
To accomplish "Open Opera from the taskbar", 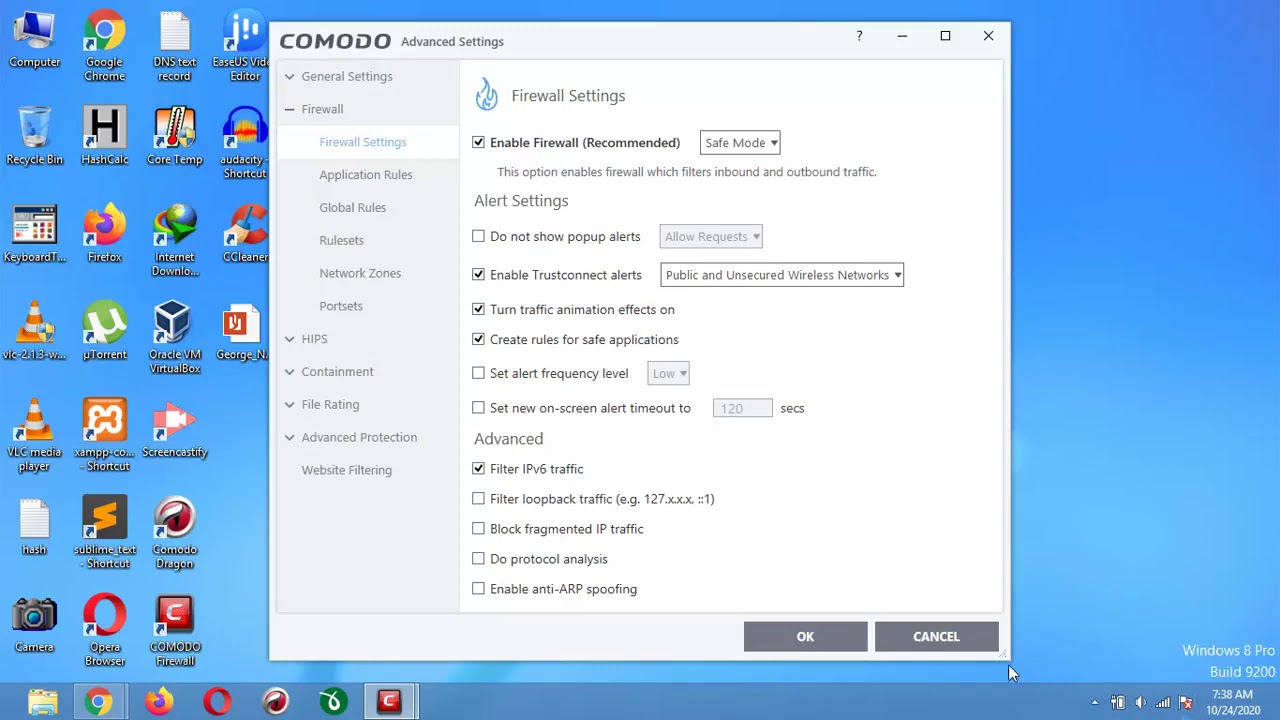I will 217,702.
